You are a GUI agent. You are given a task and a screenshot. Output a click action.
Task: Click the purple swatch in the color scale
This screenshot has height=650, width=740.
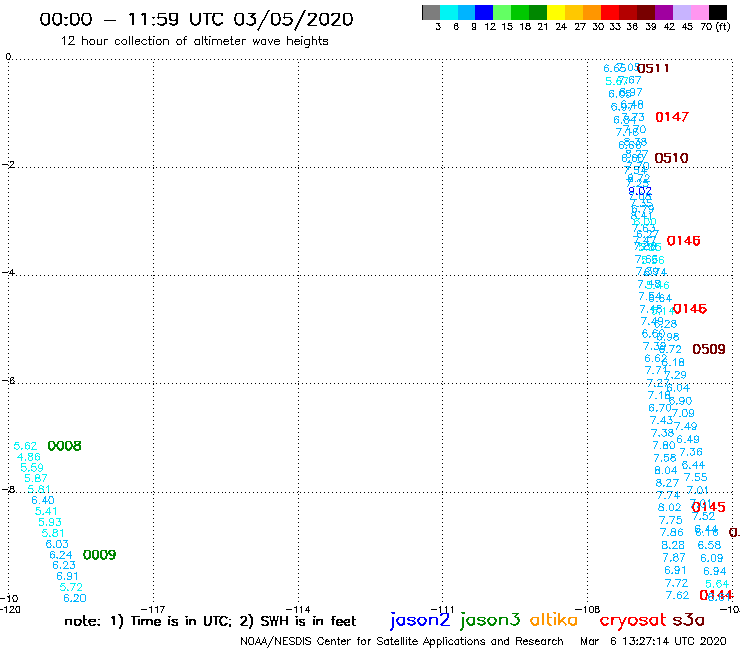[x=664, y=12]
